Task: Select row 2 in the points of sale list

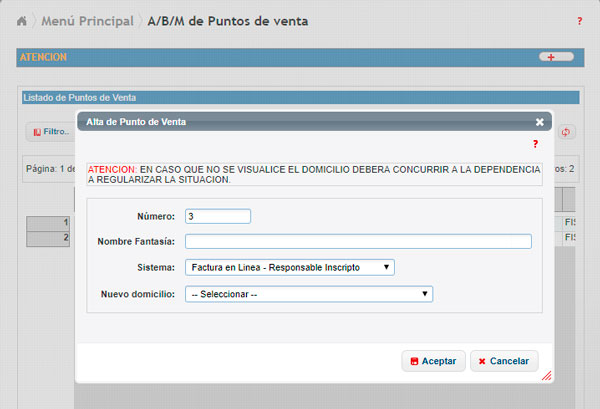Action: point(48,239)
